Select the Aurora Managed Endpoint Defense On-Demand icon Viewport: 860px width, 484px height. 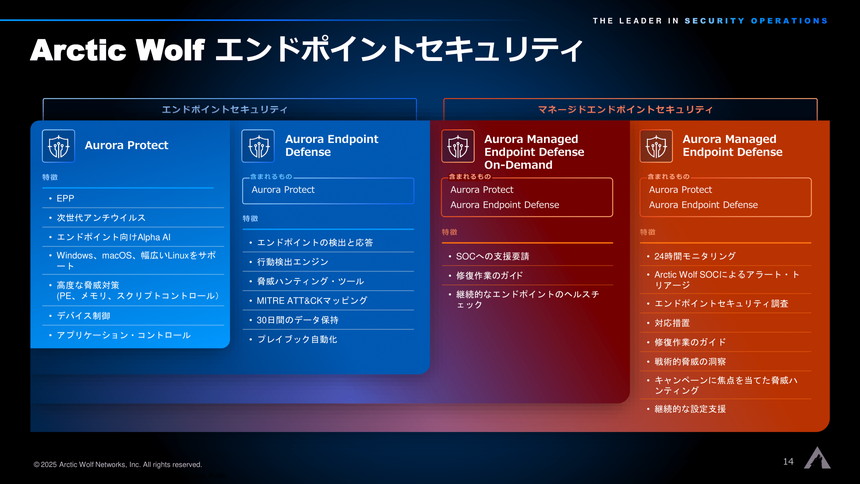point(457,146)
